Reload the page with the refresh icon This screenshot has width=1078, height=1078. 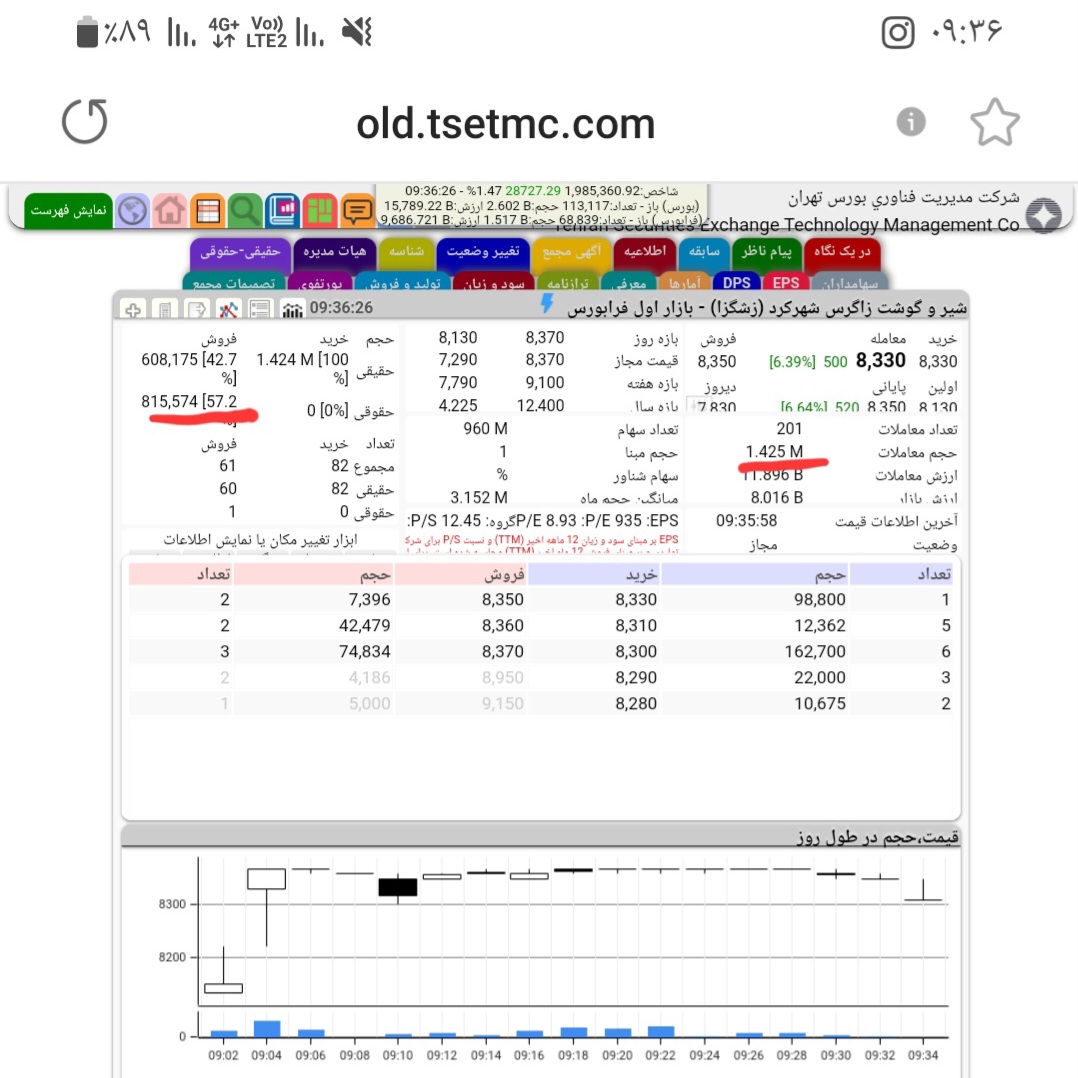pyautogui.click(x=85, y=122)
